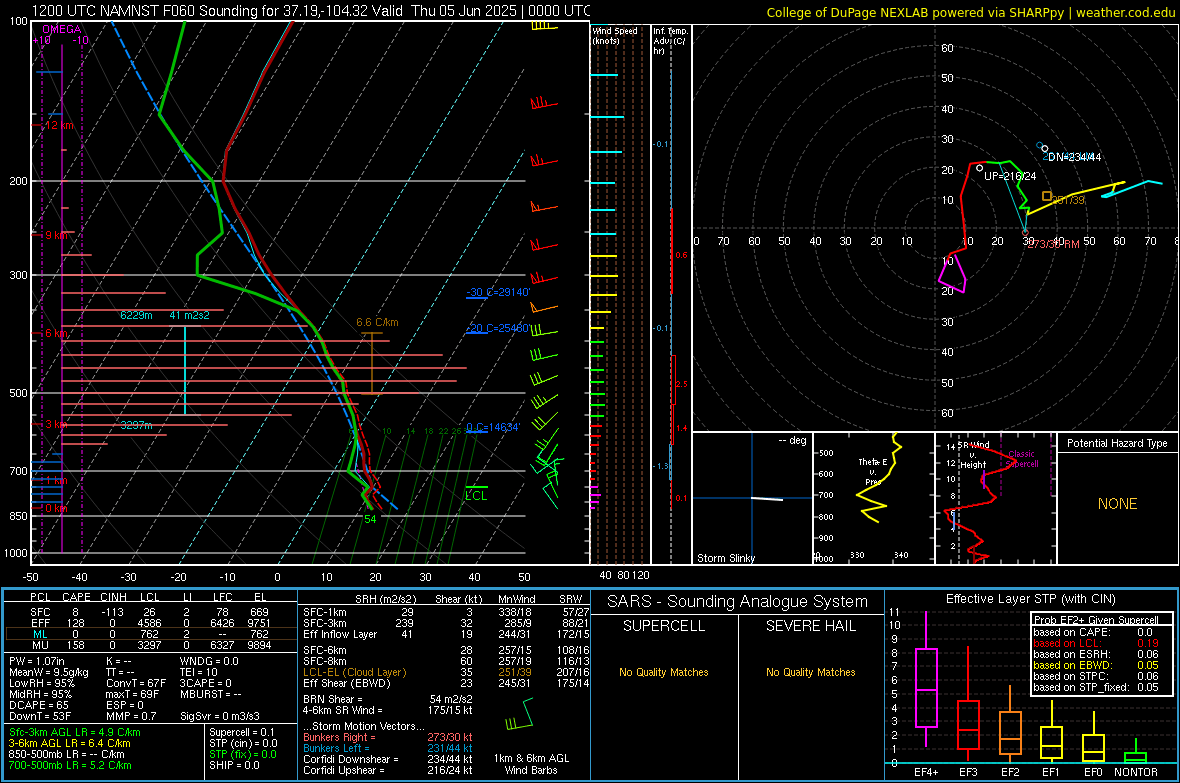1180x783 pixels.
Task: Click the LowRH = 95% value
Action: 41,683
